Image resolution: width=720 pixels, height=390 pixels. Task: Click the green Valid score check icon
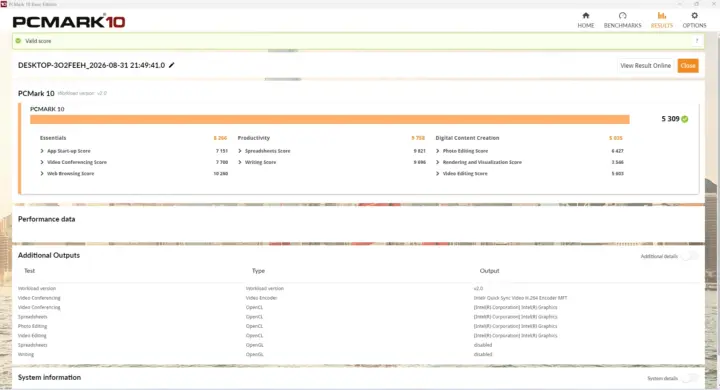pyautogui.click(x=18, y=41)
